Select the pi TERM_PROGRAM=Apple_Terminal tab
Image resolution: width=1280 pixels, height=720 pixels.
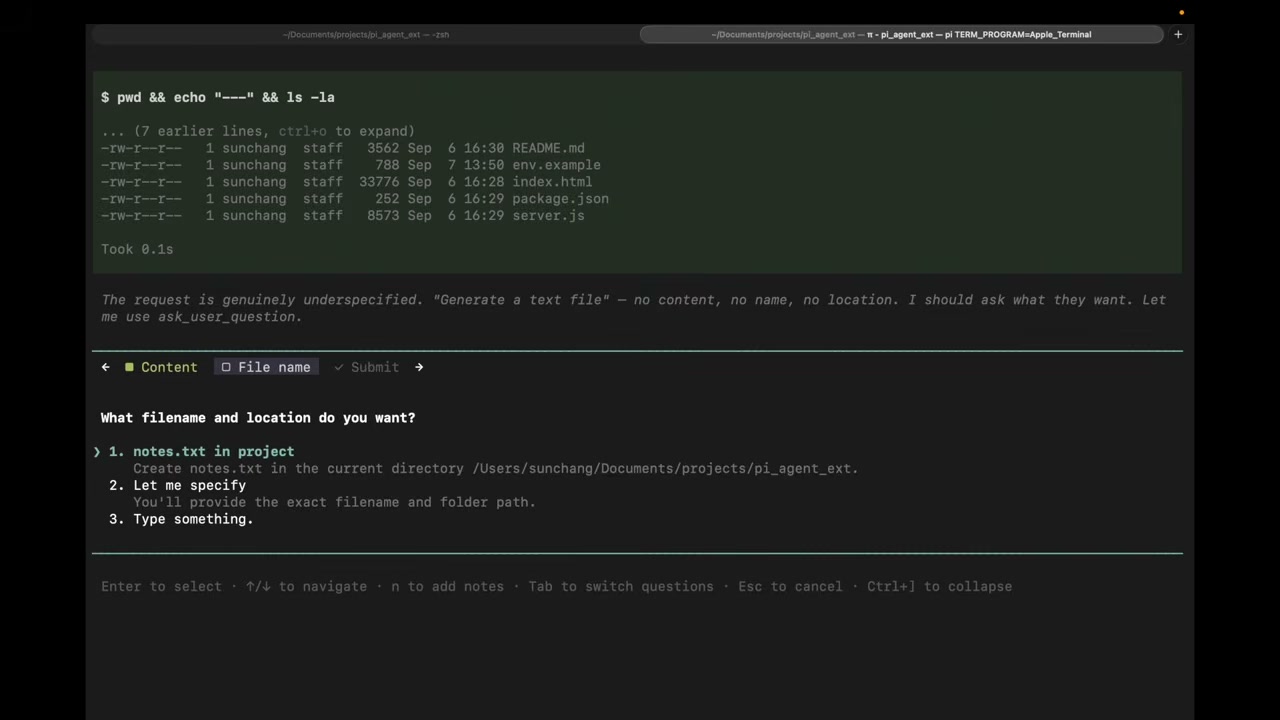[x=901, y=34]
